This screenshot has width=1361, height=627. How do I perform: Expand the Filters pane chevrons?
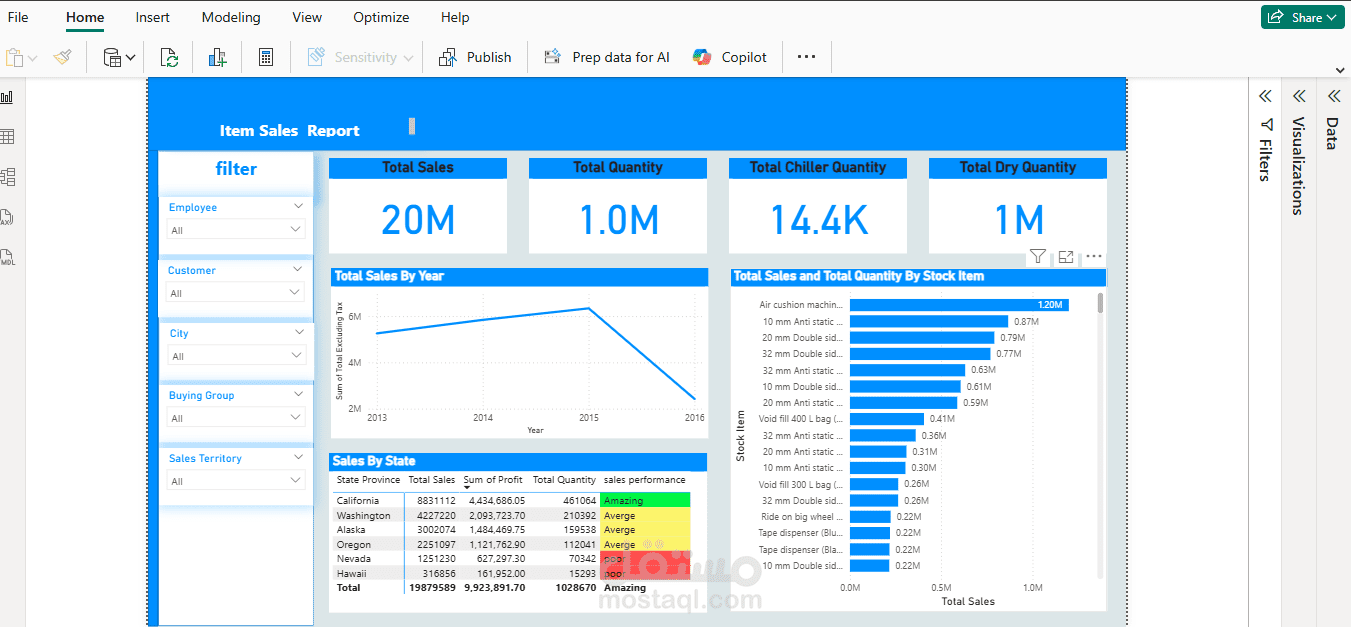coord(1265,96)
